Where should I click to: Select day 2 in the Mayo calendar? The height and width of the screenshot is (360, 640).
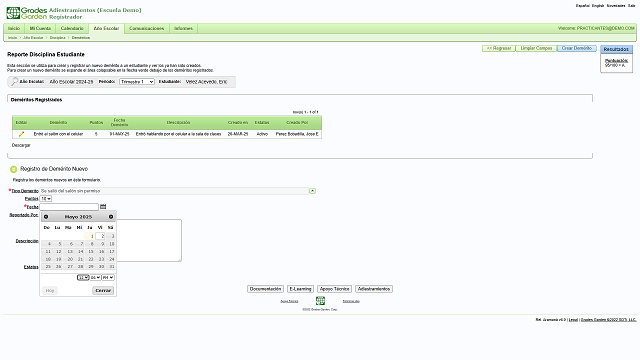[x=100, y=236]
